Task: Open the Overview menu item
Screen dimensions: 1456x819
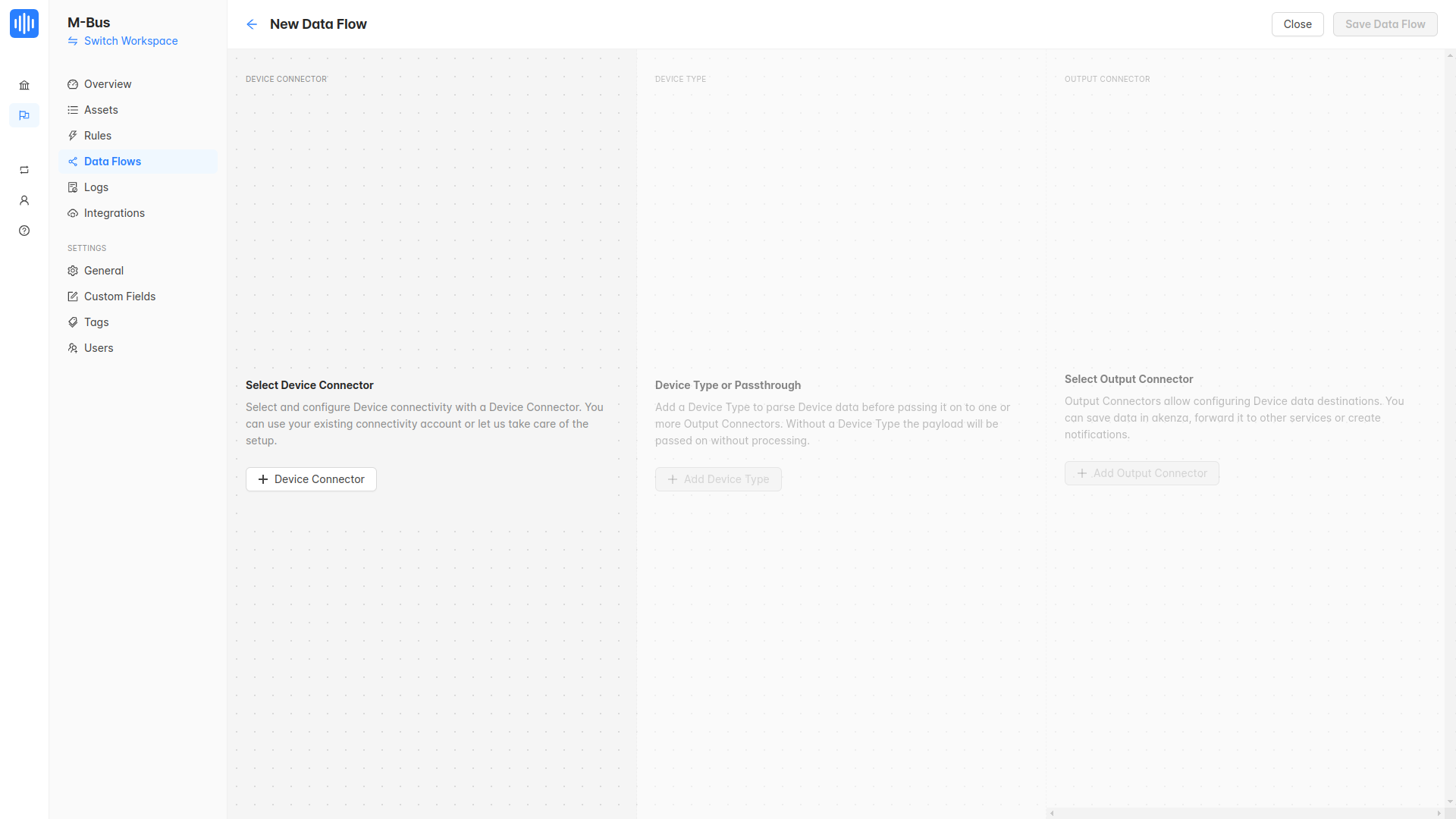Action: click(x=108, y=84)
